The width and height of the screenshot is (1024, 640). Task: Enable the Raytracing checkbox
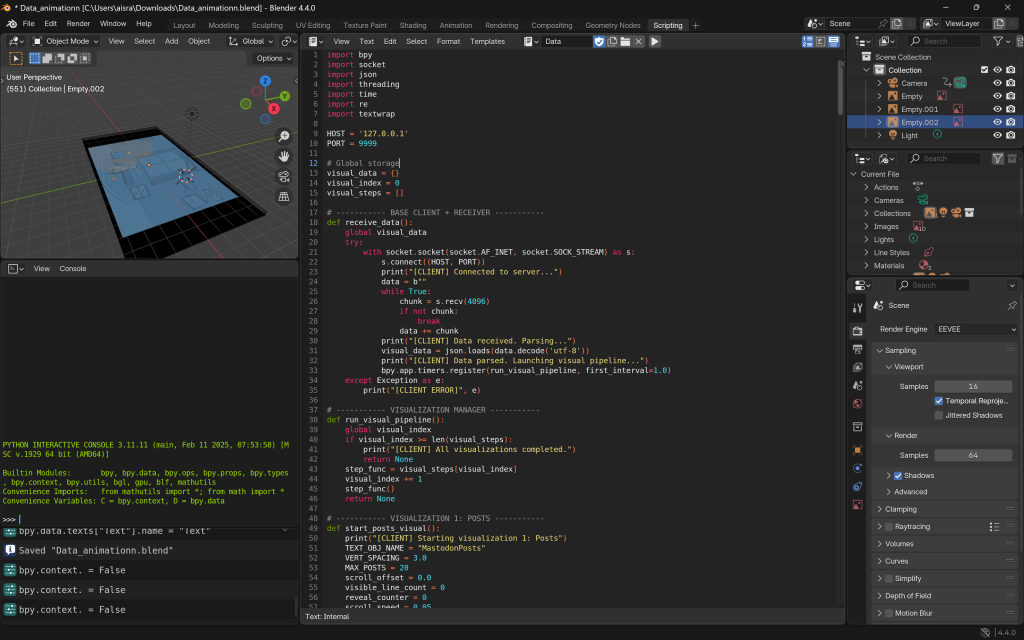[889, 526]
